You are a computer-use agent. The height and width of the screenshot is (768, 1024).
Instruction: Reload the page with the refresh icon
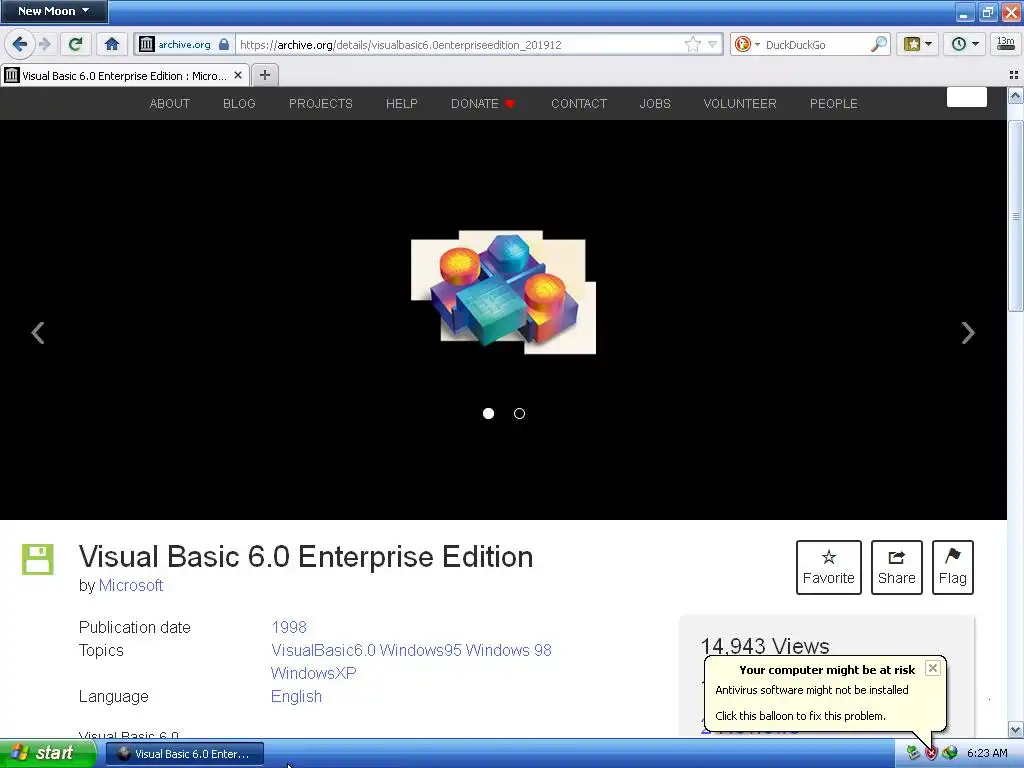pos(76,44)
